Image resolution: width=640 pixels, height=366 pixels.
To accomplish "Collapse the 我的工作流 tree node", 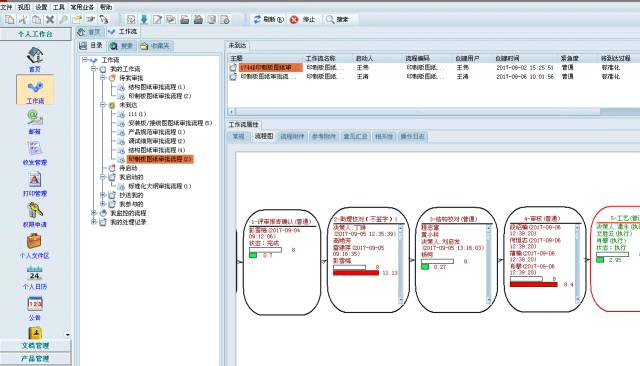I will pyautogui.click(x=94, y=69).
